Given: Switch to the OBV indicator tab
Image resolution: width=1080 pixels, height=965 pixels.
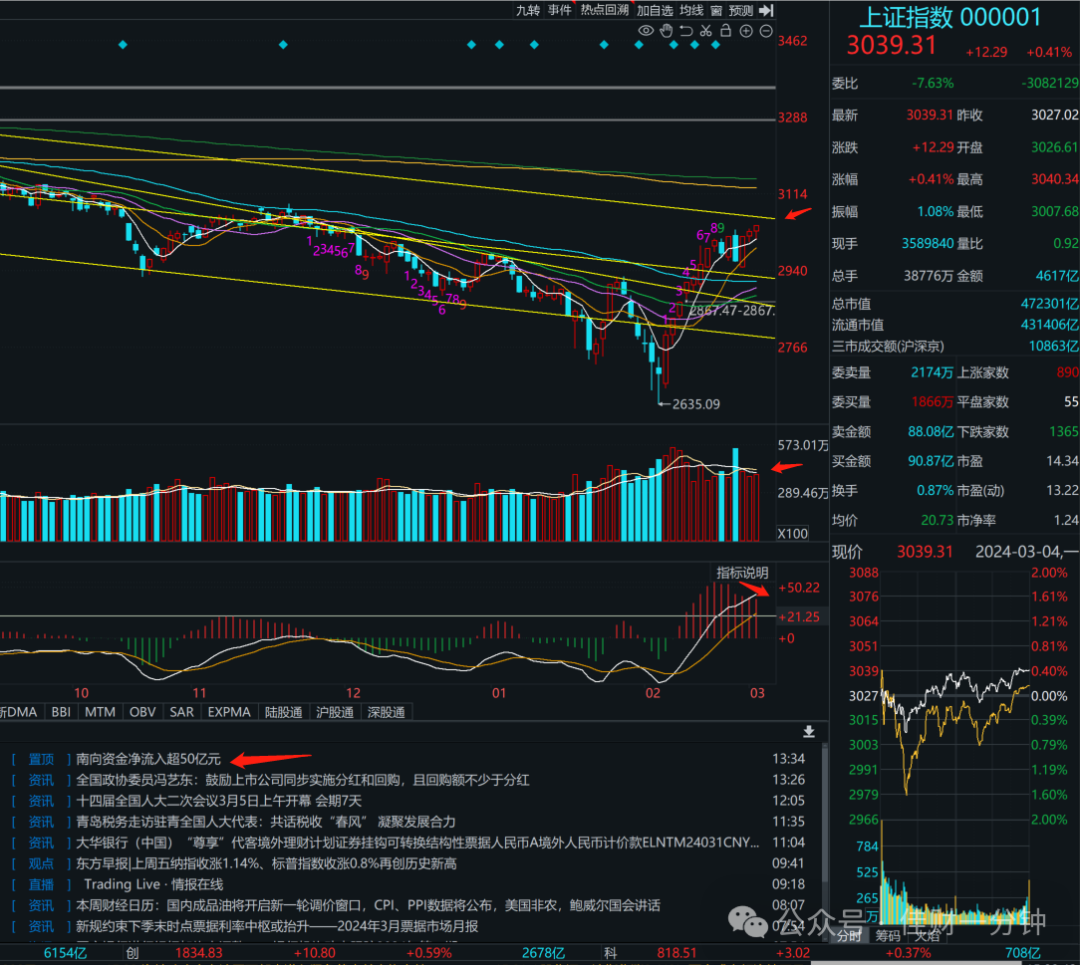Looking at the screenshot, I should coord(143,712).
